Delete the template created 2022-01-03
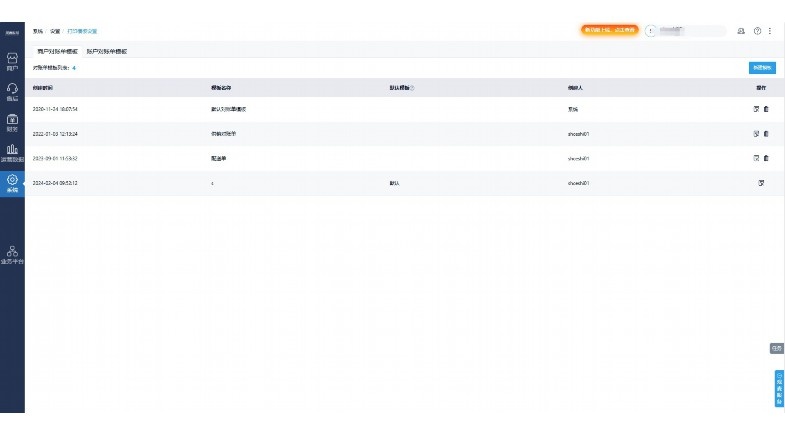Screen dimensions: 785x435 point(766,134)
